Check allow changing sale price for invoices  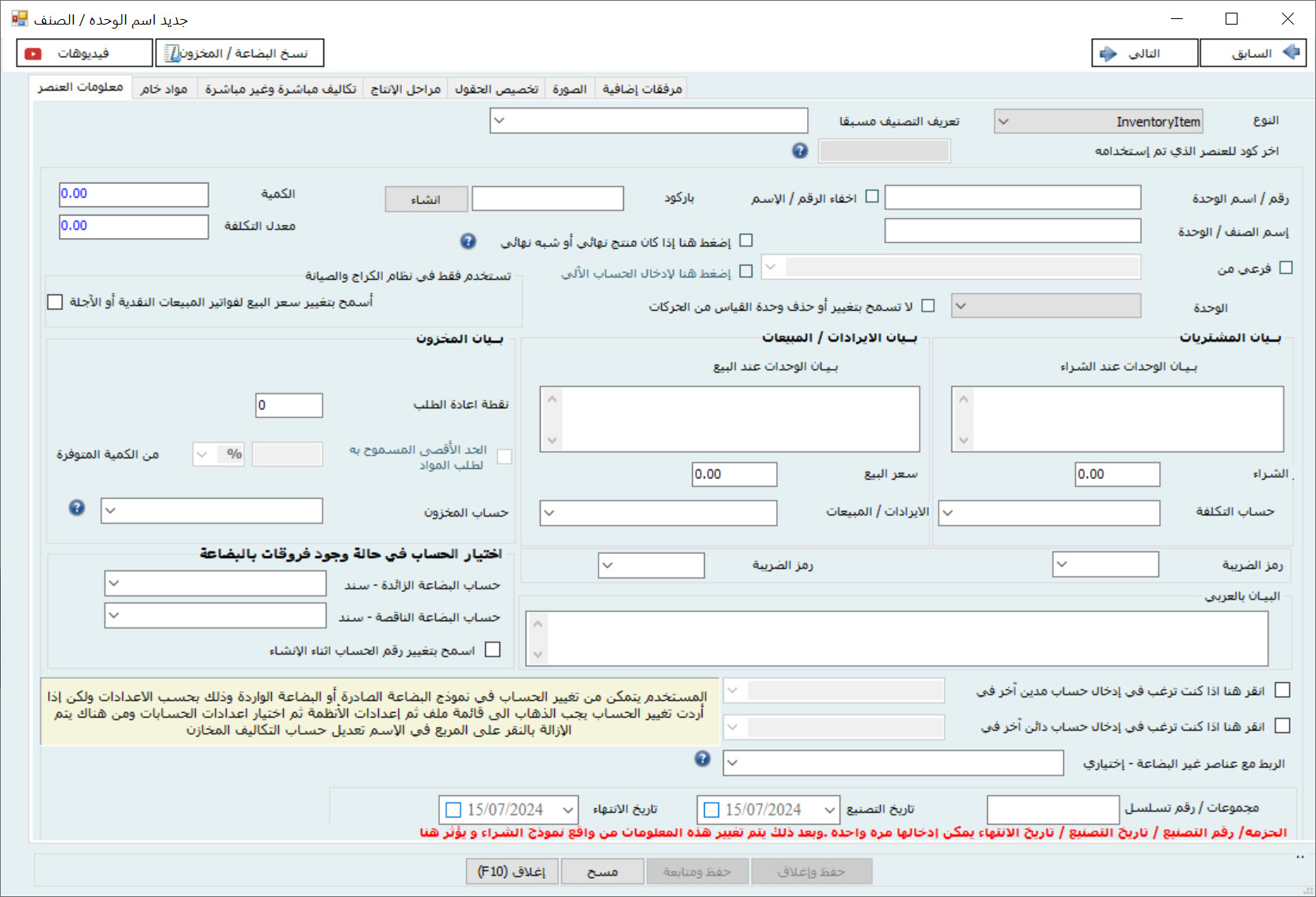click(x=55, y=302)
